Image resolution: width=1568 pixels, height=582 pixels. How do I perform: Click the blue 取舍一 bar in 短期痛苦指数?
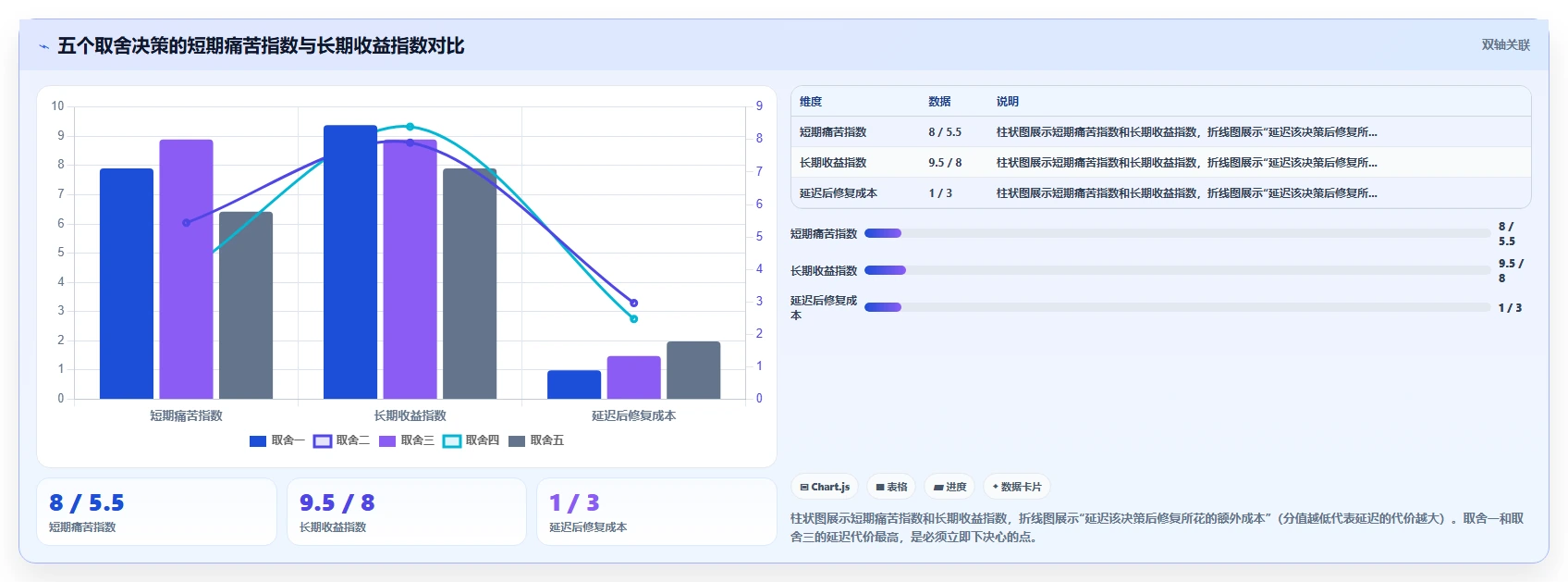pos(127,284)
